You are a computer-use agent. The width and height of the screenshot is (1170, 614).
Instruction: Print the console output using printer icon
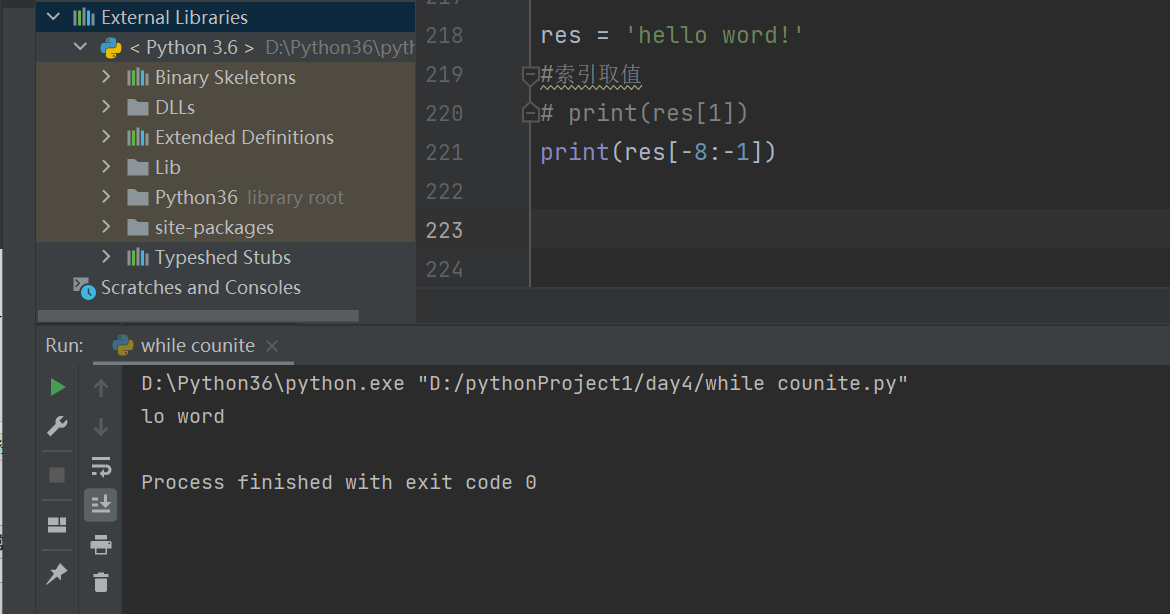[101, 545]
